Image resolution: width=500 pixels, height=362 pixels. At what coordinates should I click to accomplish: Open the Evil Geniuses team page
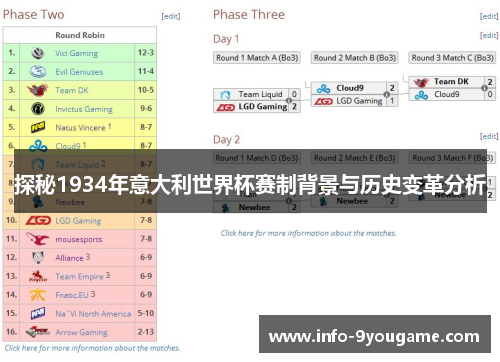point(79,72)
